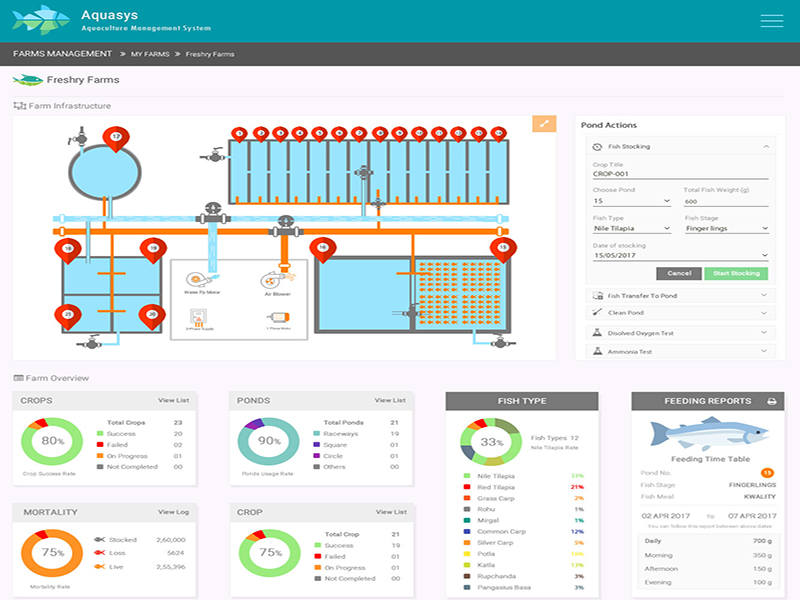This screenshot has width=800, height=600.
Task: Open the Choose Pond dropdown
Action: (x=632, y=201)
